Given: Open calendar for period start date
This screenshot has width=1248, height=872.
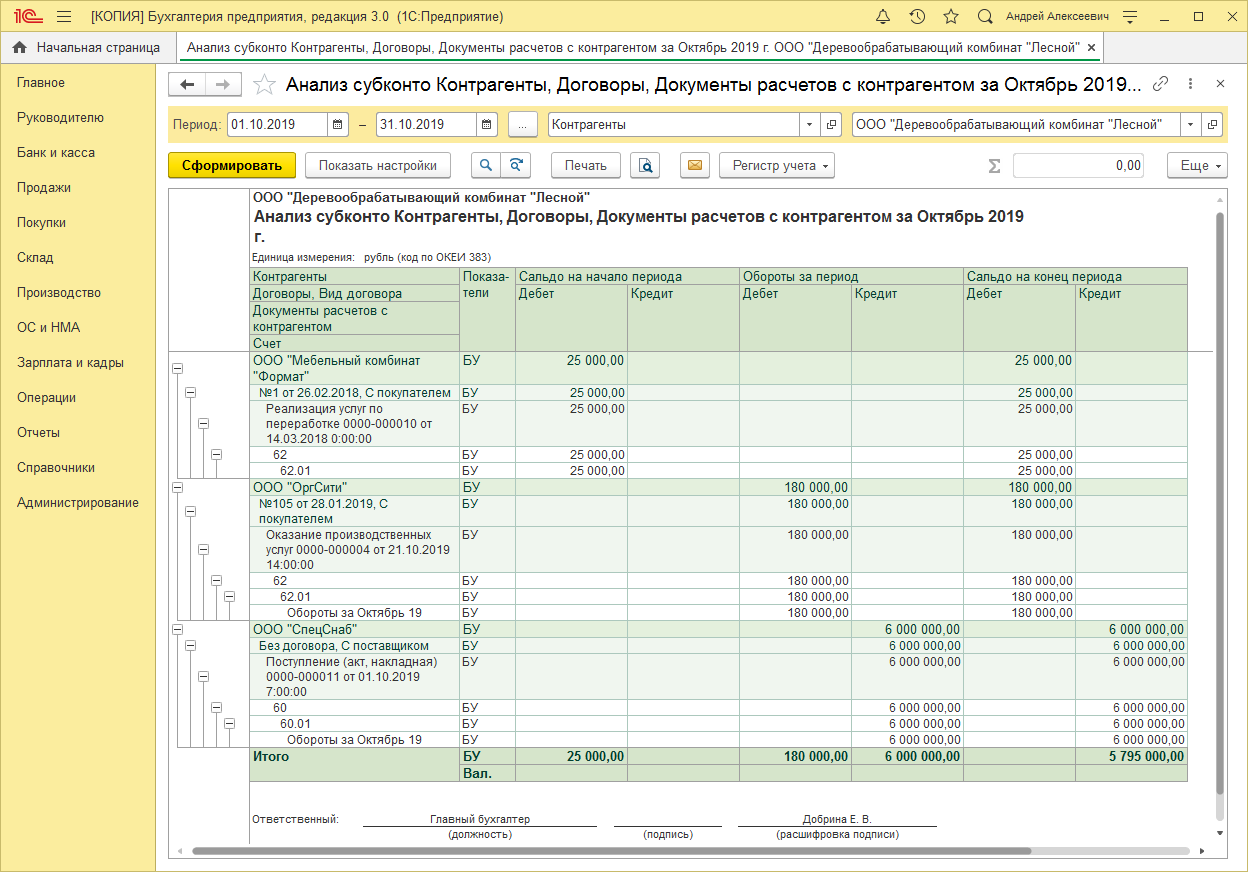Looking at the screenshot, I should point(338,125).
